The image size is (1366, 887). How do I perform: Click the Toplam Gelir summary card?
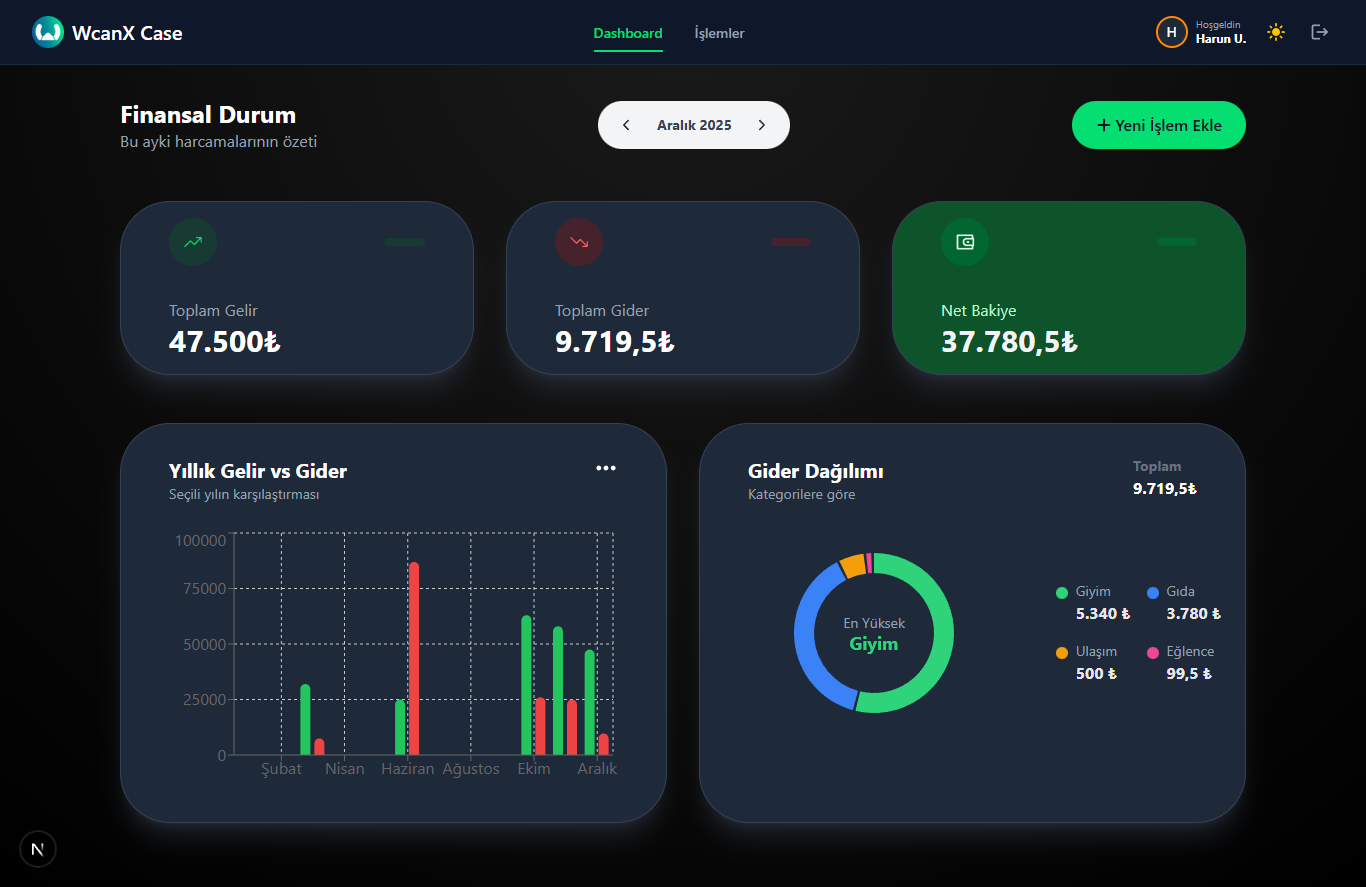click(296, 288)
